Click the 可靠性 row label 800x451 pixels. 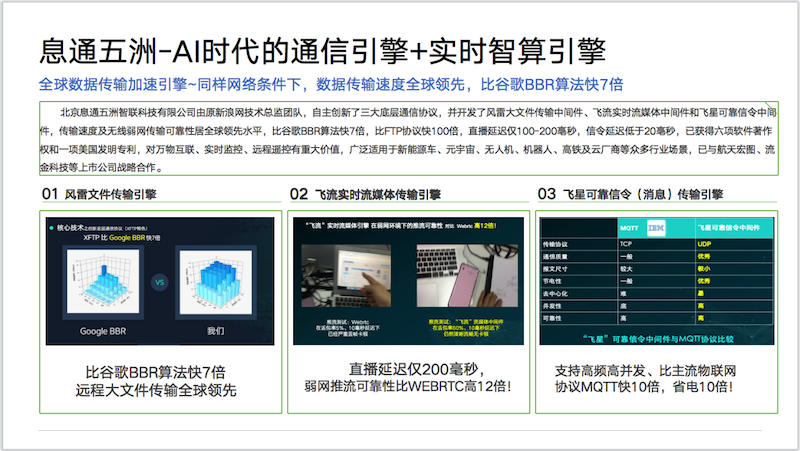click(552, 318)
